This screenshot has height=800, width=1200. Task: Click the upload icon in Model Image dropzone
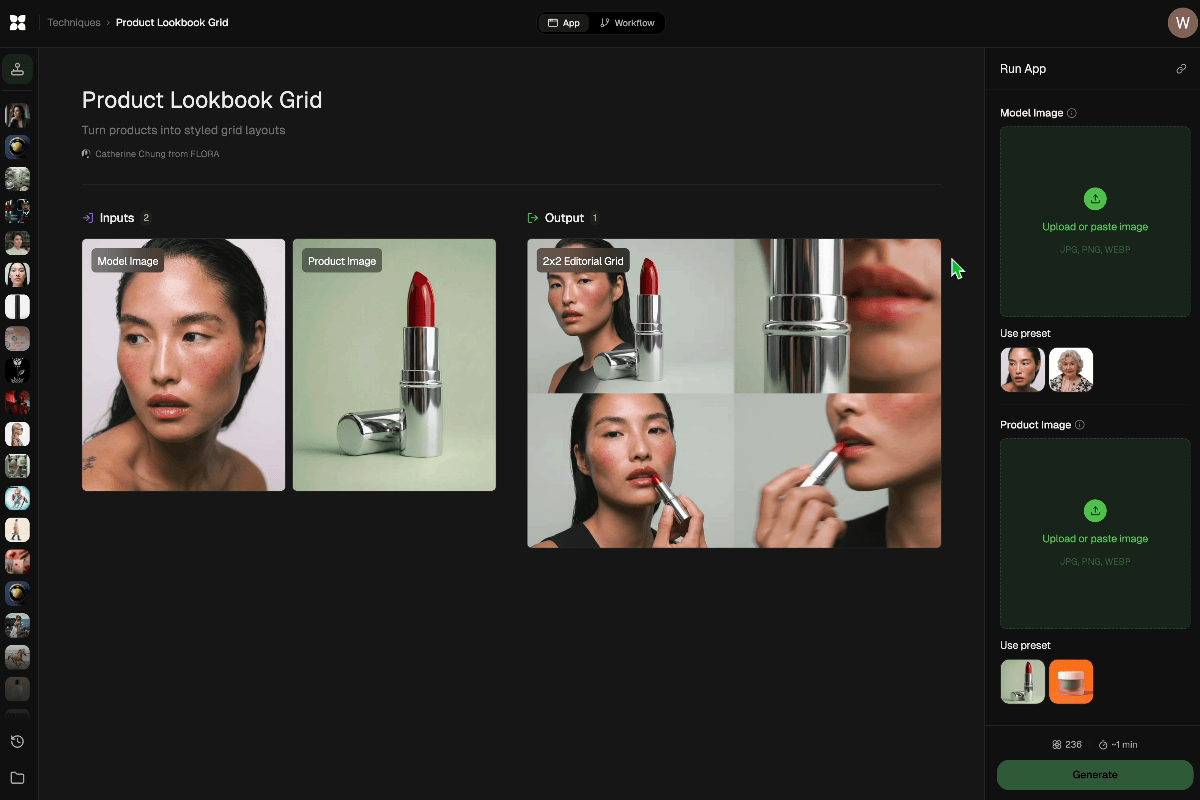coord(1095,199)
